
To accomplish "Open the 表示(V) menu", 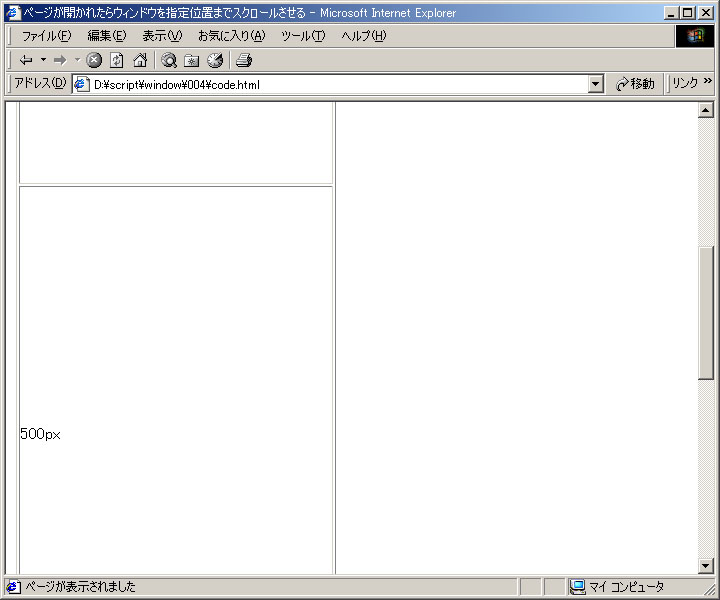I will click(x=162, y=36).
